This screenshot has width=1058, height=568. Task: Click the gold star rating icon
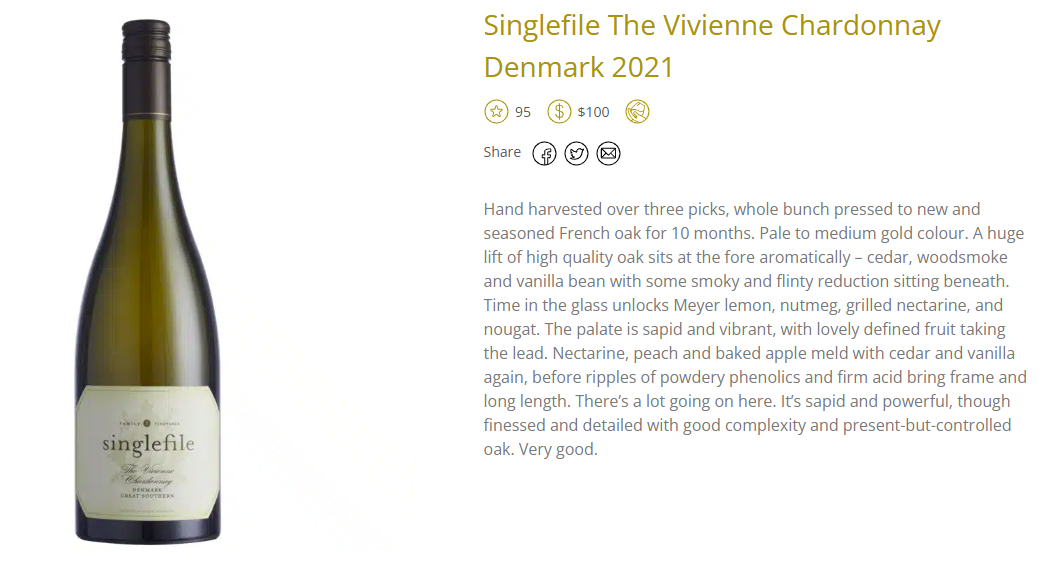pyautogui.click(x=496, y=111)
